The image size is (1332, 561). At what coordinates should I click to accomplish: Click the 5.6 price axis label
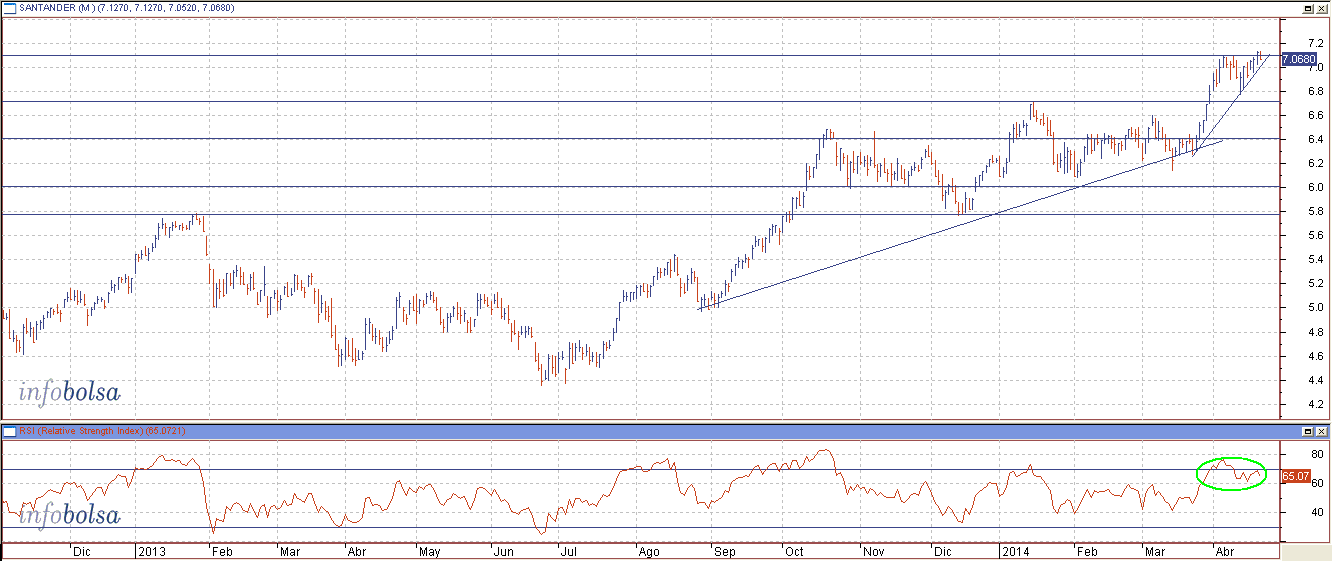click(x=1315, y=235)
